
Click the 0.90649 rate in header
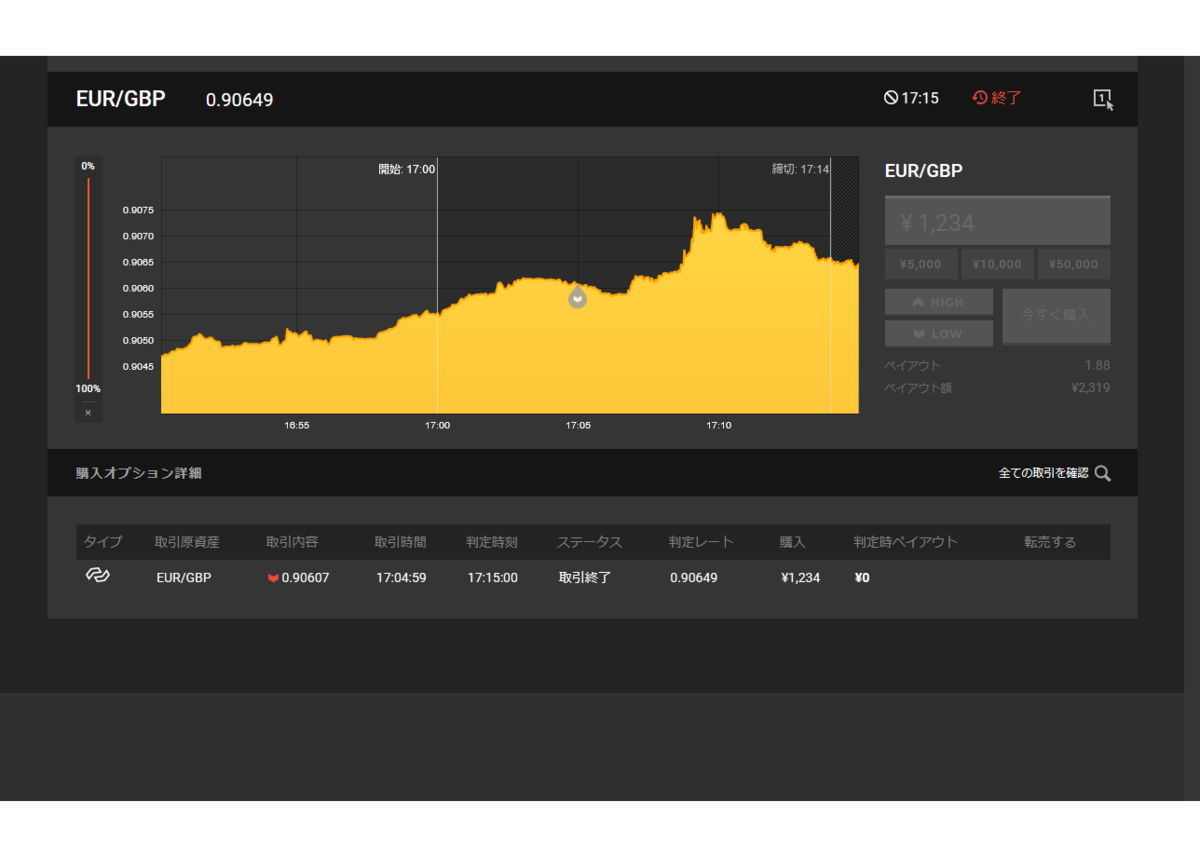[239, 100]
